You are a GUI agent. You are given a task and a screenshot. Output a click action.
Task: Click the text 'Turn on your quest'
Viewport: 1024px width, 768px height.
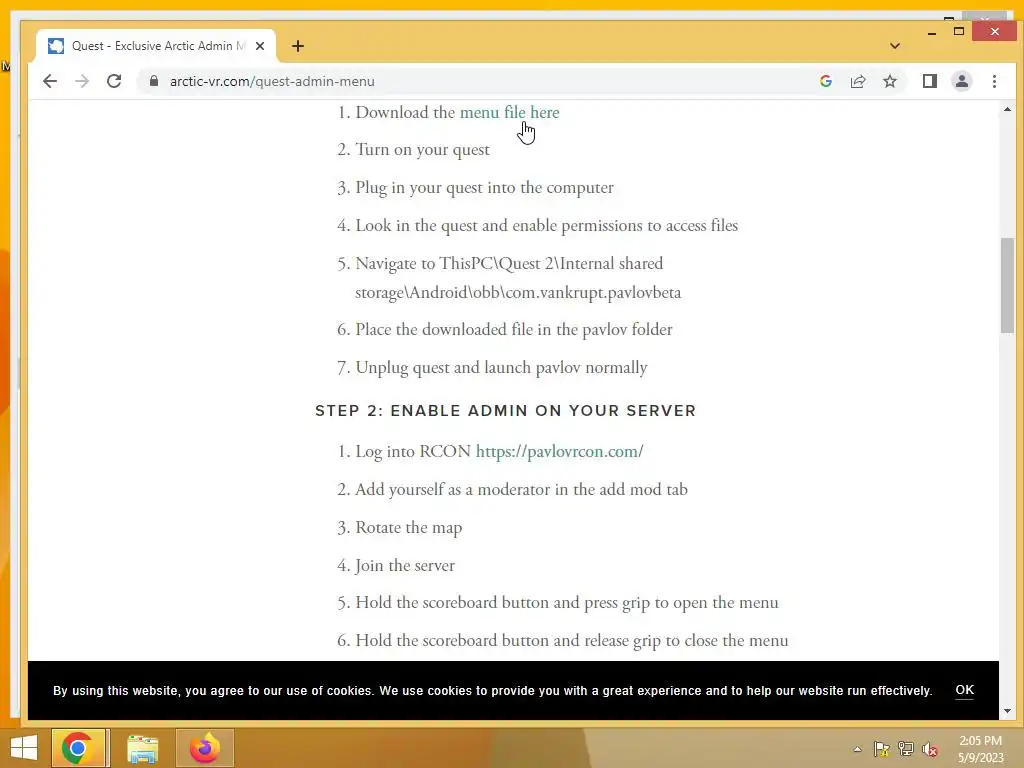[x=422, y=150]
